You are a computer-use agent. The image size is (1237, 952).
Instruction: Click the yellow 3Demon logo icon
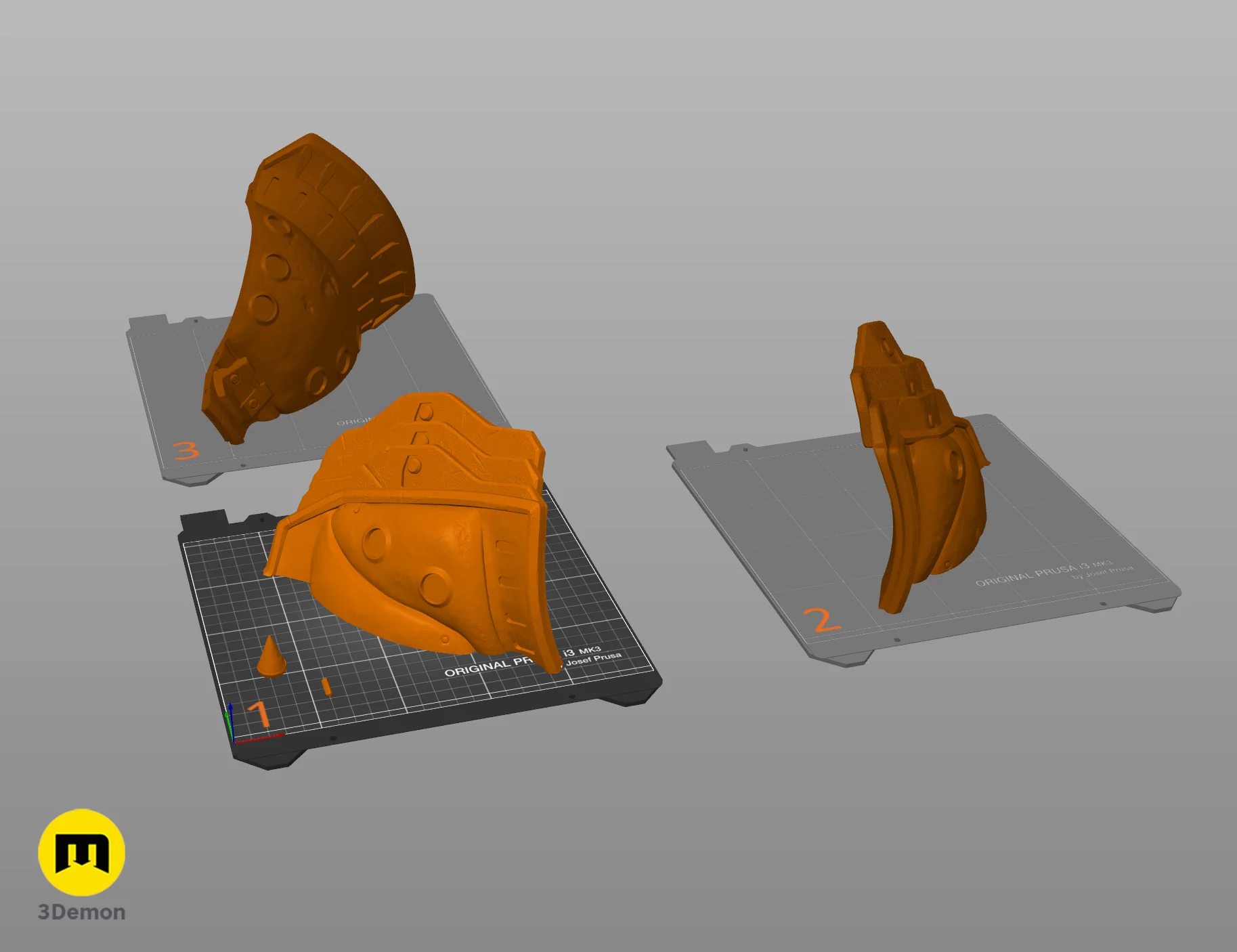point(81,852)
